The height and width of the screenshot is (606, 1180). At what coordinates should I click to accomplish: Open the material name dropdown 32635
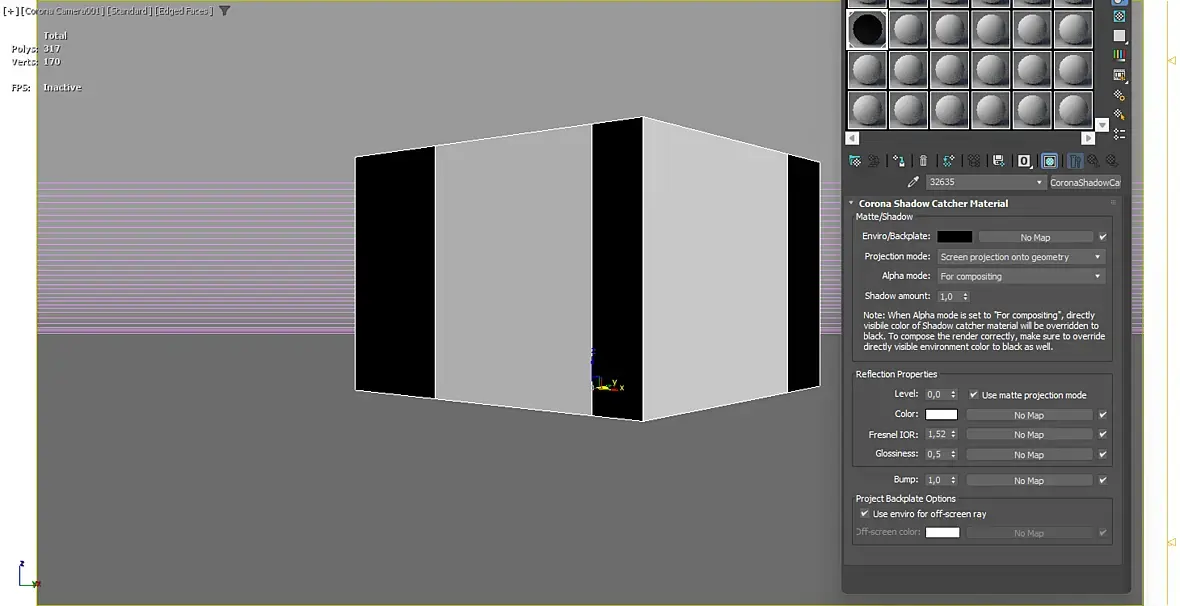(986, 182)
